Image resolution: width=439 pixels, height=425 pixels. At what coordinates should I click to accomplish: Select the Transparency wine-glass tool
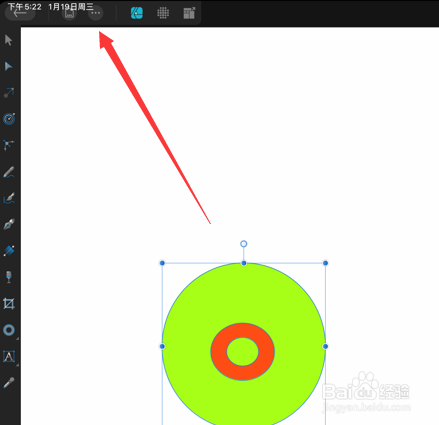tap(9, 277)
